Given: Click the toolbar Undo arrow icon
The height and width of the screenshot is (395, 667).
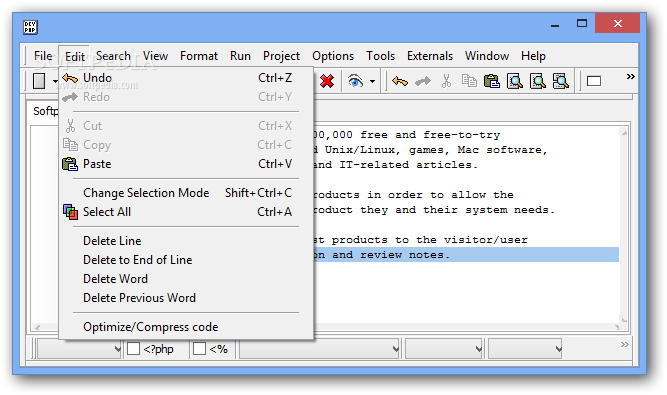Looking at the screenshot, I should point(400,81).
